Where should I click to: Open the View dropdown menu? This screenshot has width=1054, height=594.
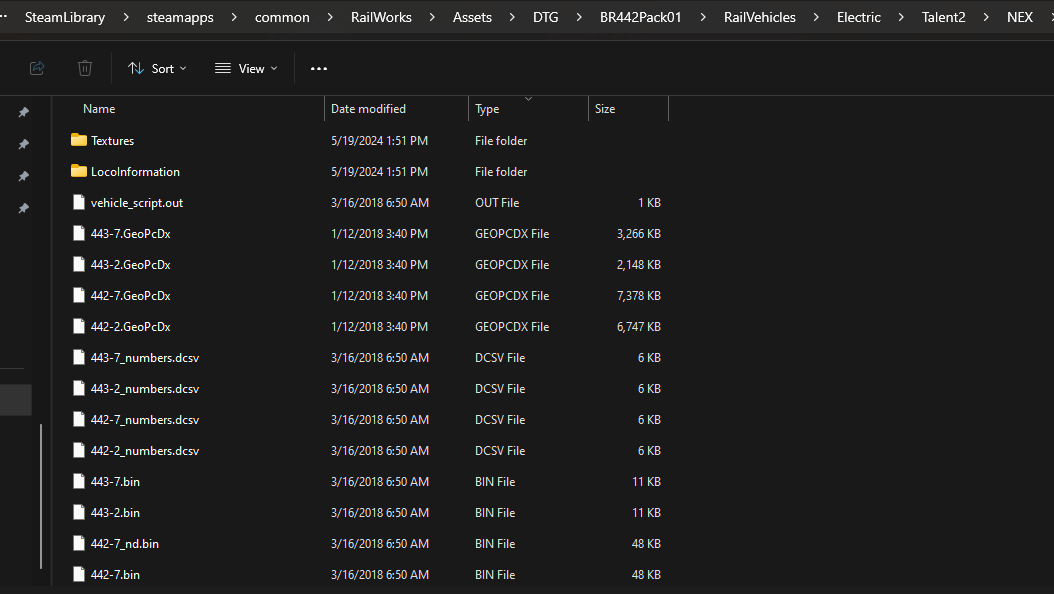click(x=246, y=68)
